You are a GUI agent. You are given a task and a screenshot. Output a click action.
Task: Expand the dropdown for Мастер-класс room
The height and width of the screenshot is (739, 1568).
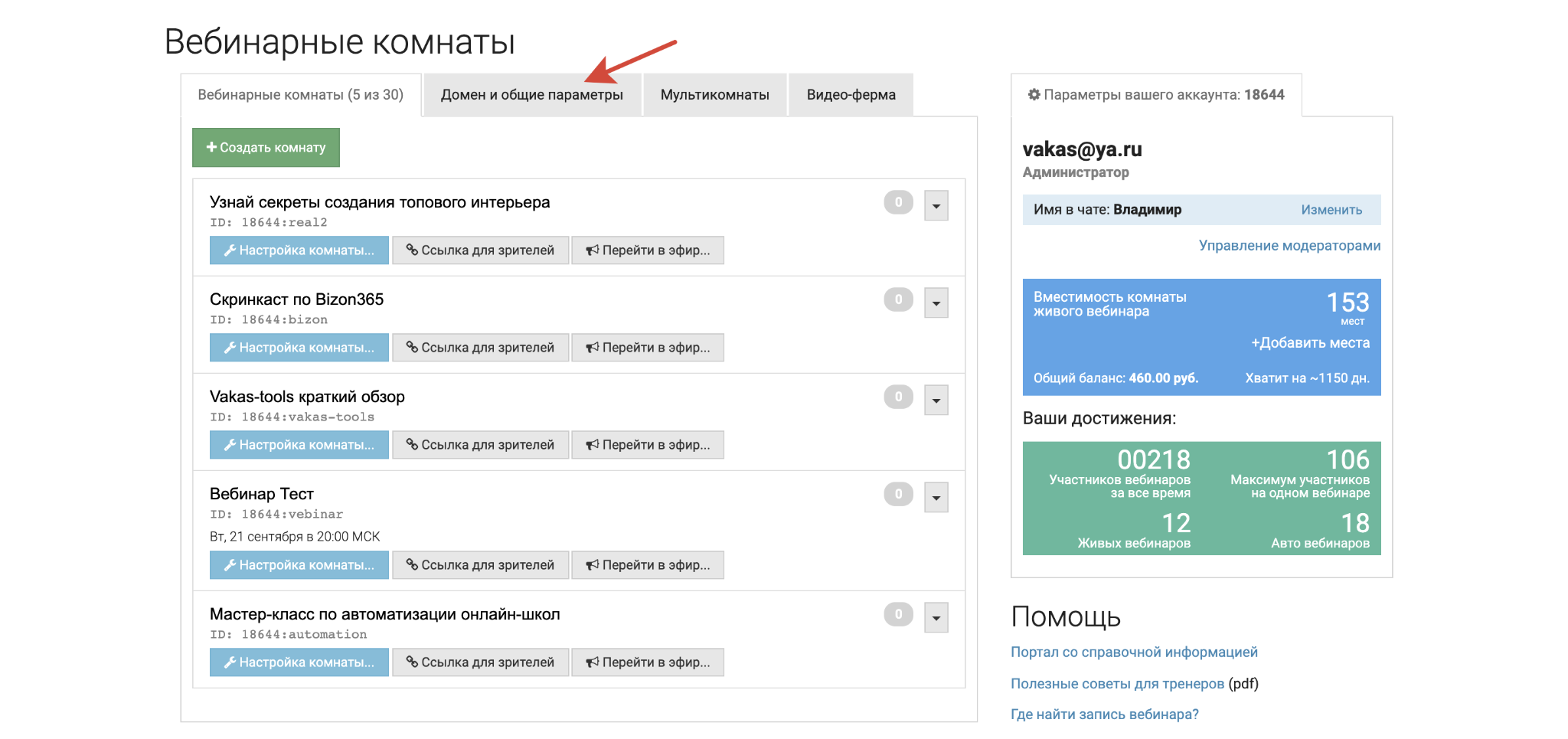pos(935,616)
